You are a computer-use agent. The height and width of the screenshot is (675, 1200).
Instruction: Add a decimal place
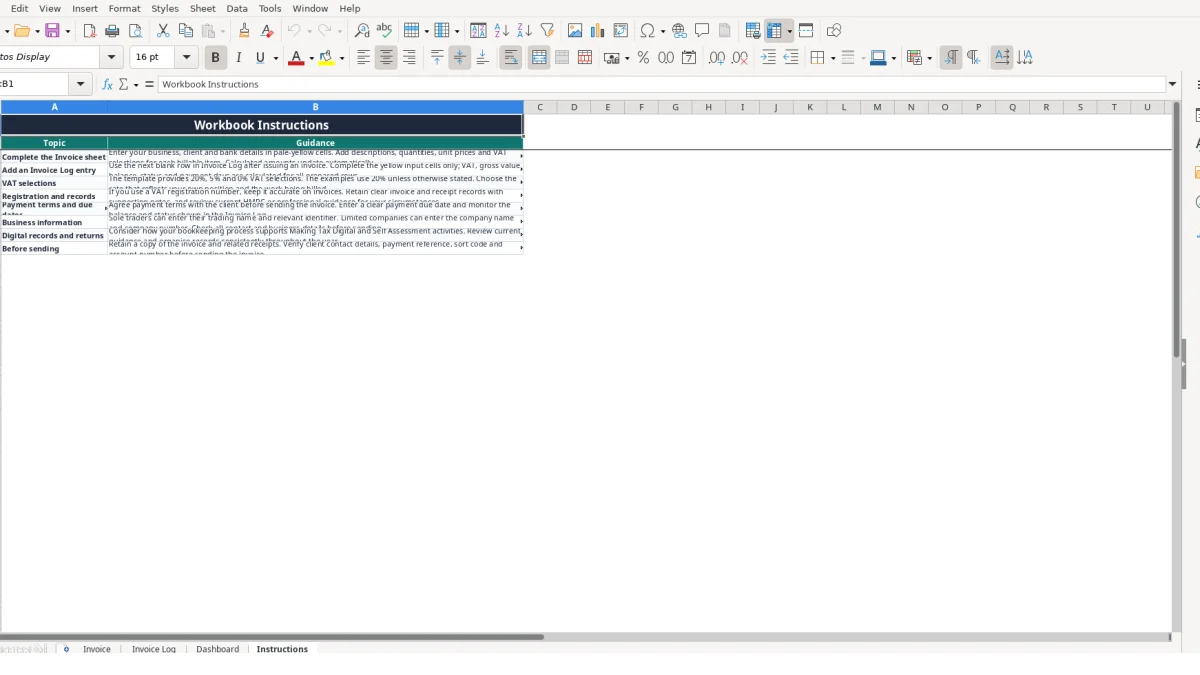[x=717, y=58]
